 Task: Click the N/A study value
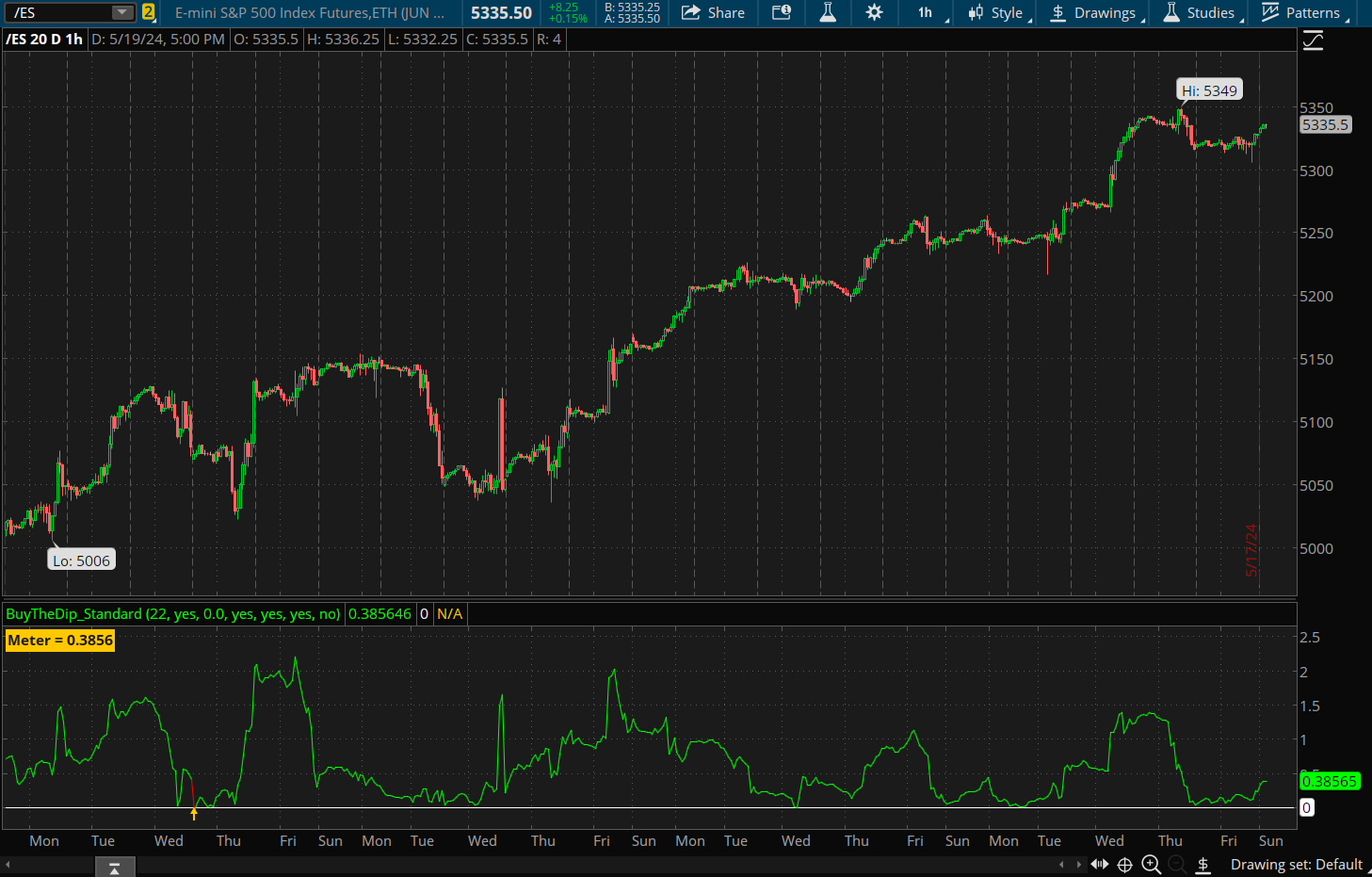[450, 613]
